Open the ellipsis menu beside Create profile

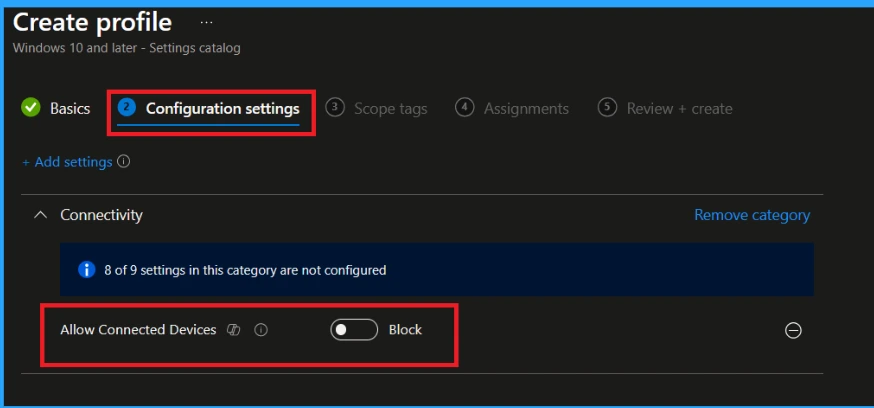pos(206,21)
